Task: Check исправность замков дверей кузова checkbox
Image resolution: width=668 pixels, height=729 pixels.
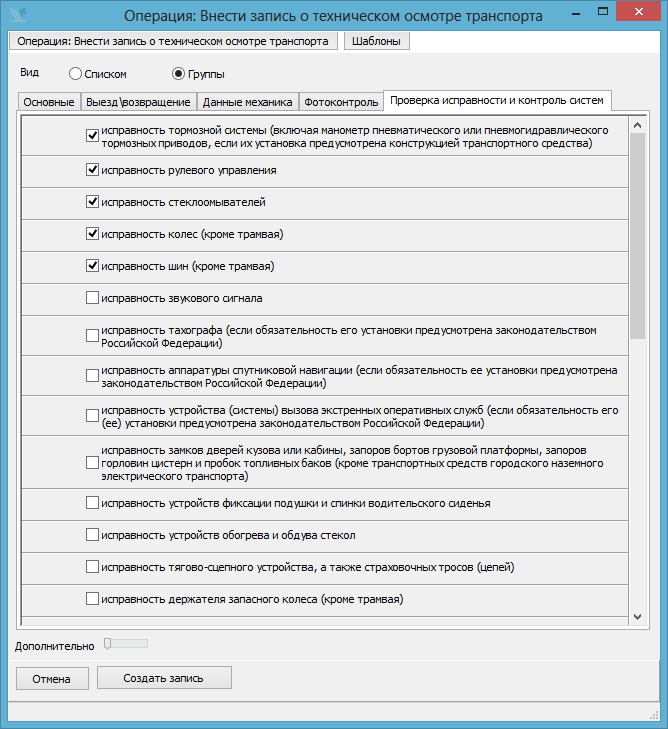Action: point(92,463)
